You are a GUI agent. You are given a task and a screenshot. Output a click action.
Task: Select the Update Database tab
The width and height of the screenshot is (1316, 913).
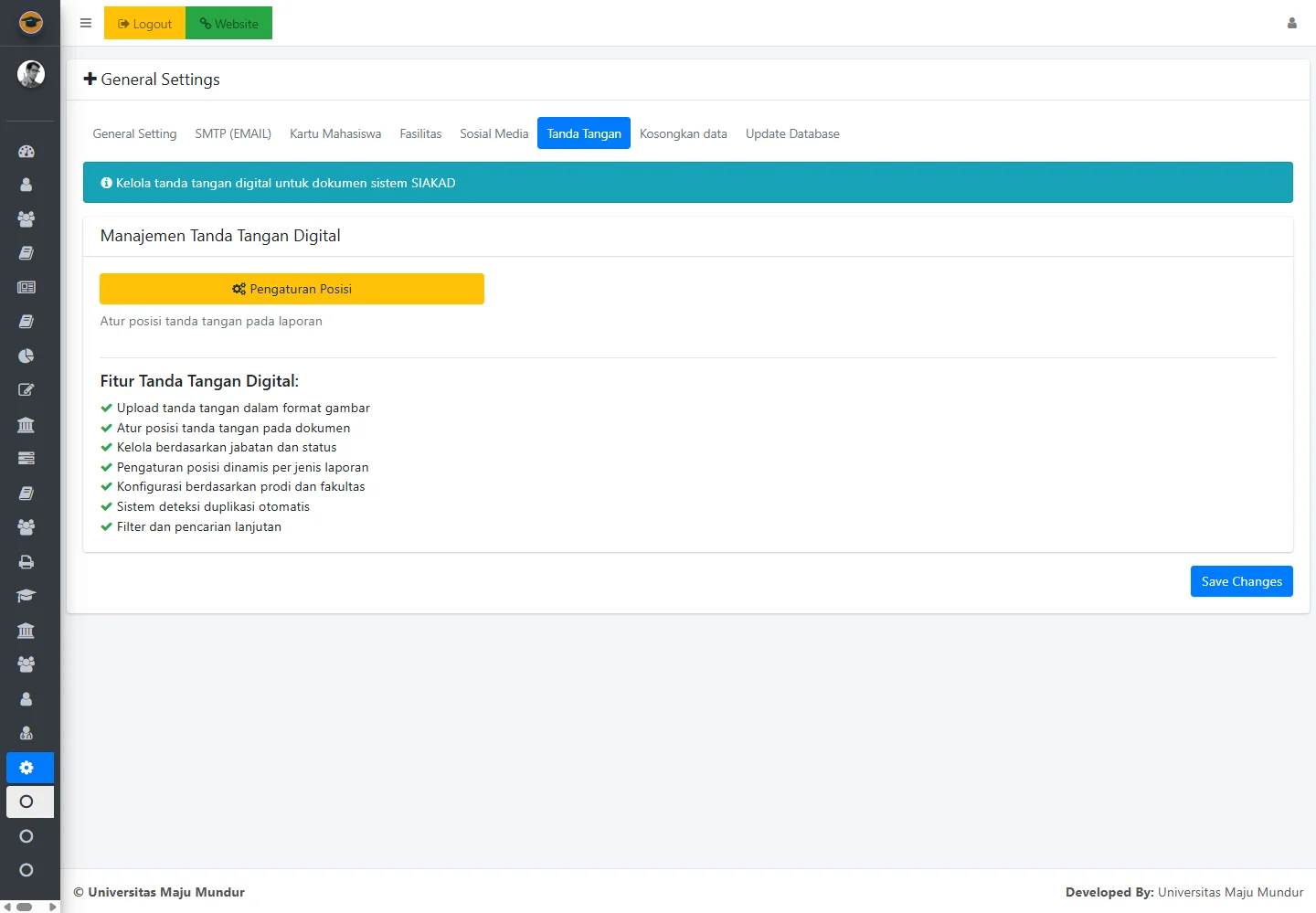(x=792, y=133)
